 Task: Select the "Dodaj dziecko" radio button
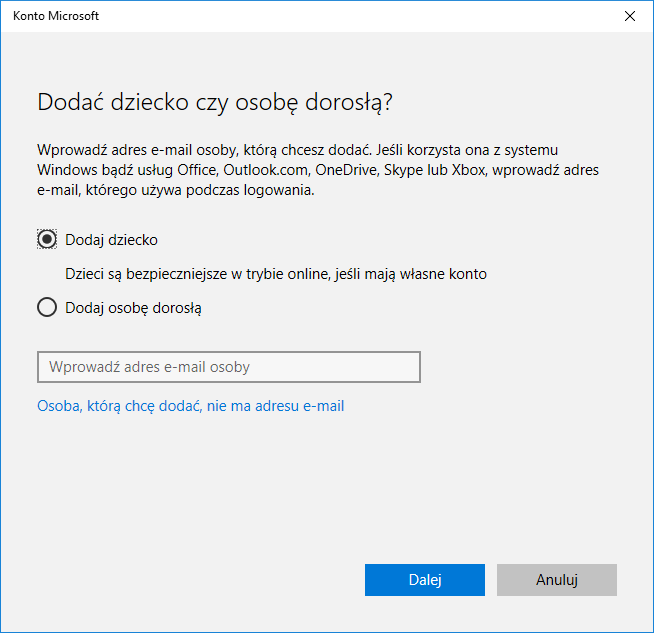(x=47, y=240)
